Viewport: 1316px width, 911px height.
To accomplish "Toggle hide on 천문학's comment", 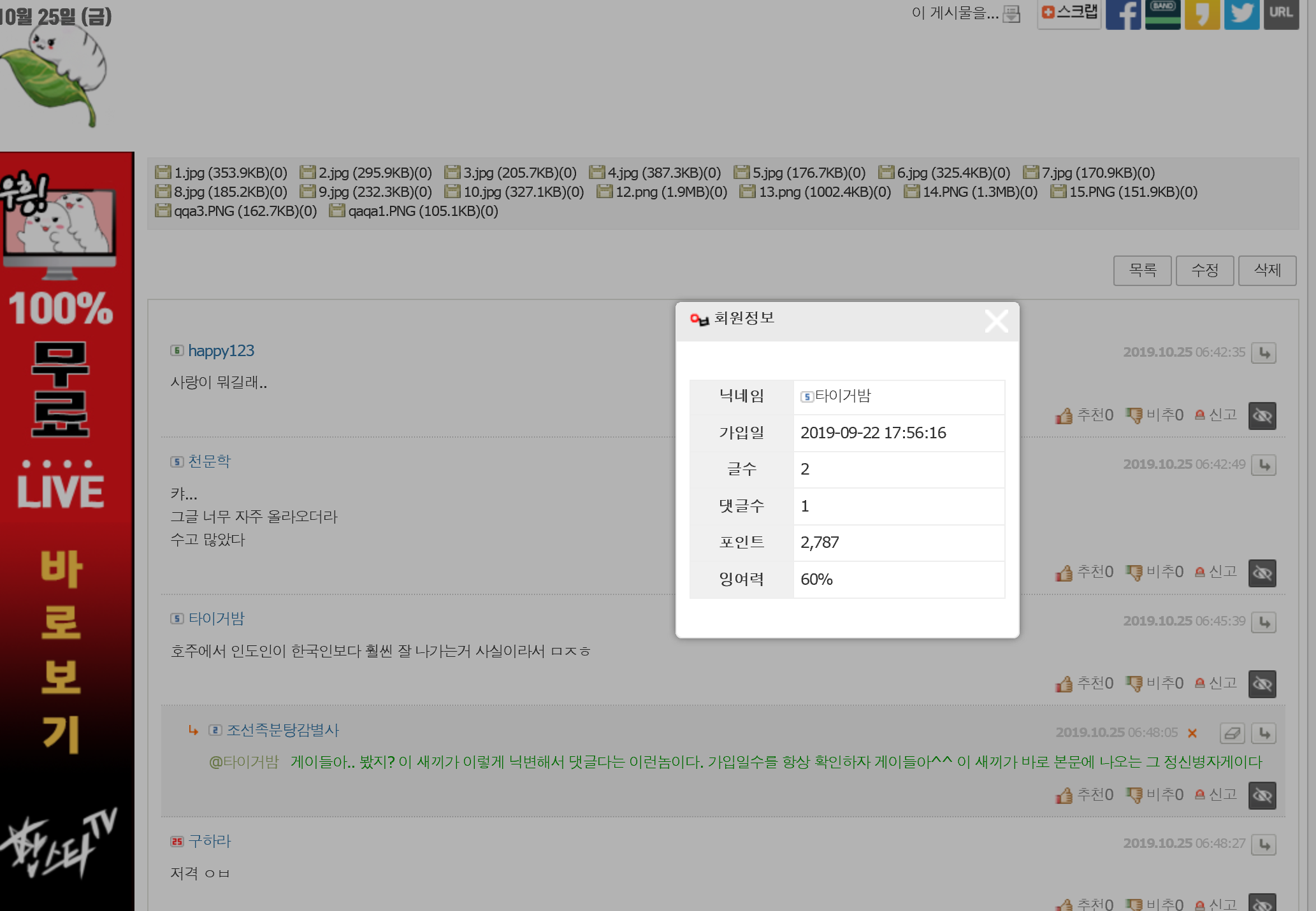I will click(1262, 573).
